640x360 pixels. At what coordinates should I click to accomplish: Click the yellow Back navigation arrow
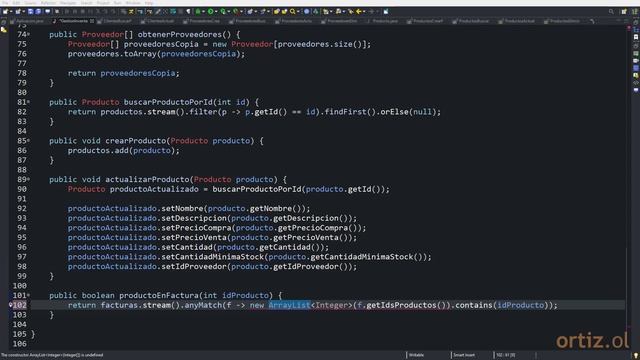point(359,11)
